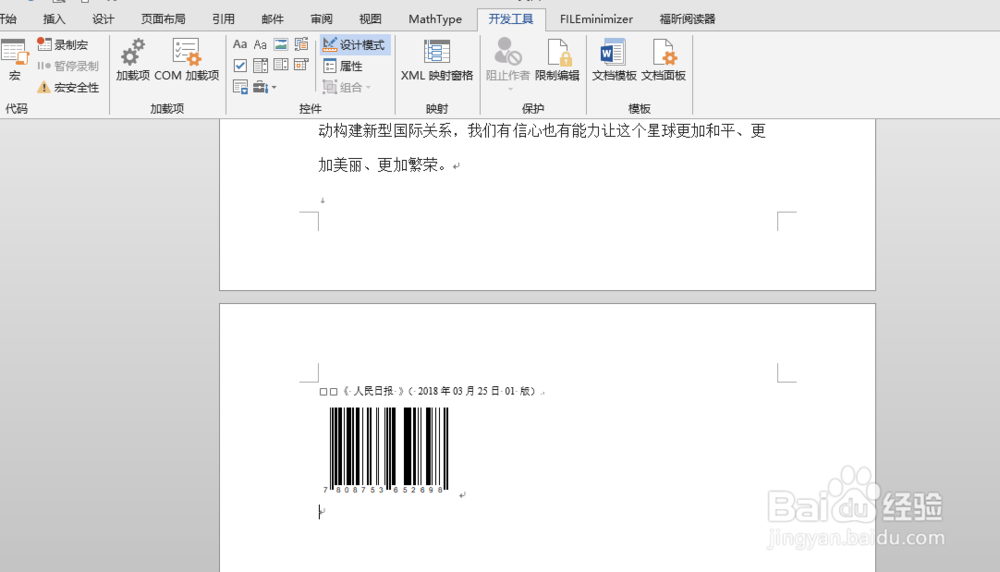This screenshot has height=572, width=1000.
Task: Open 文档面板 document panel
Action: 663,59
